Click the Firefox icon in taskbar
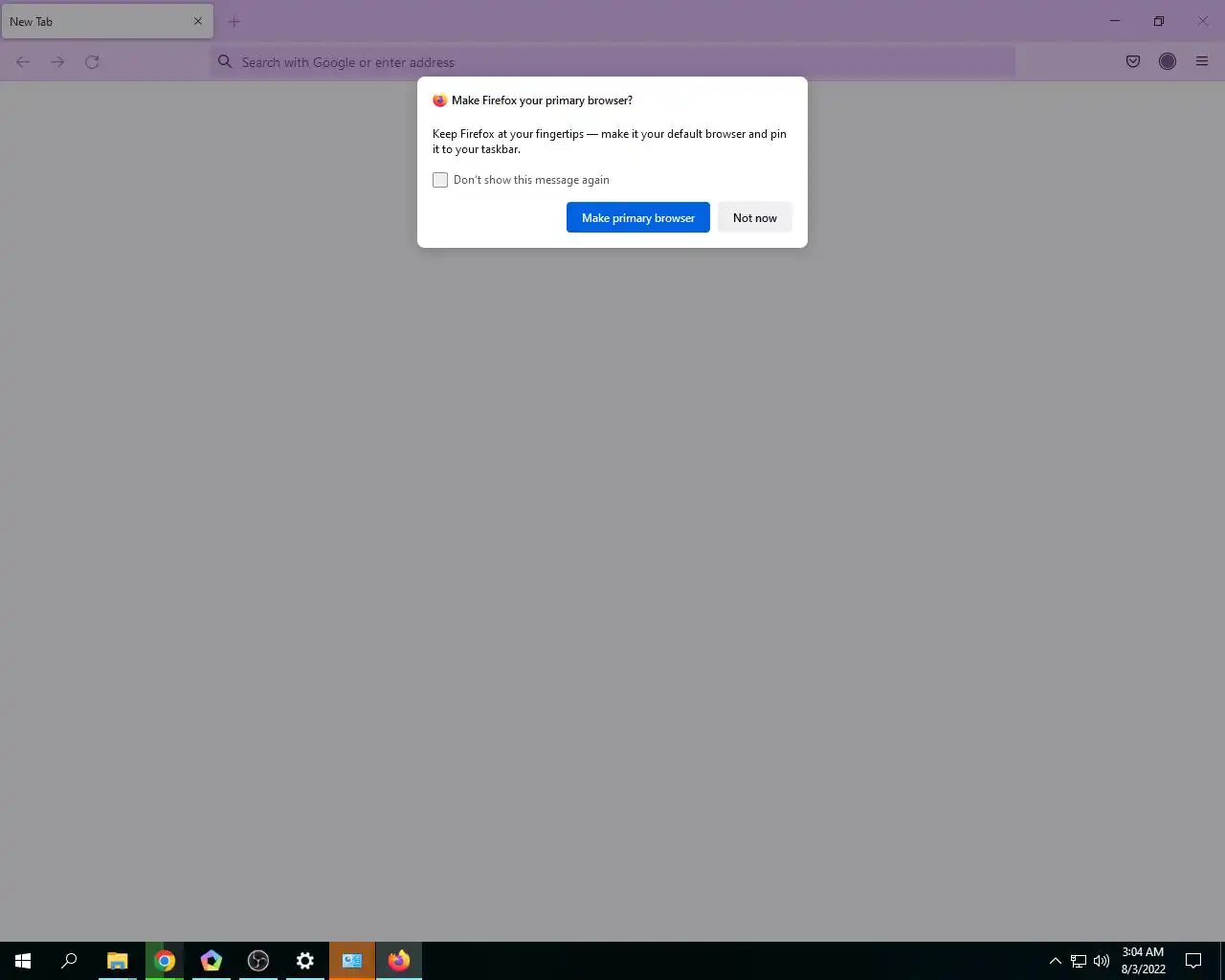This screenshot has height=980, width=1225. coord(399,961)
